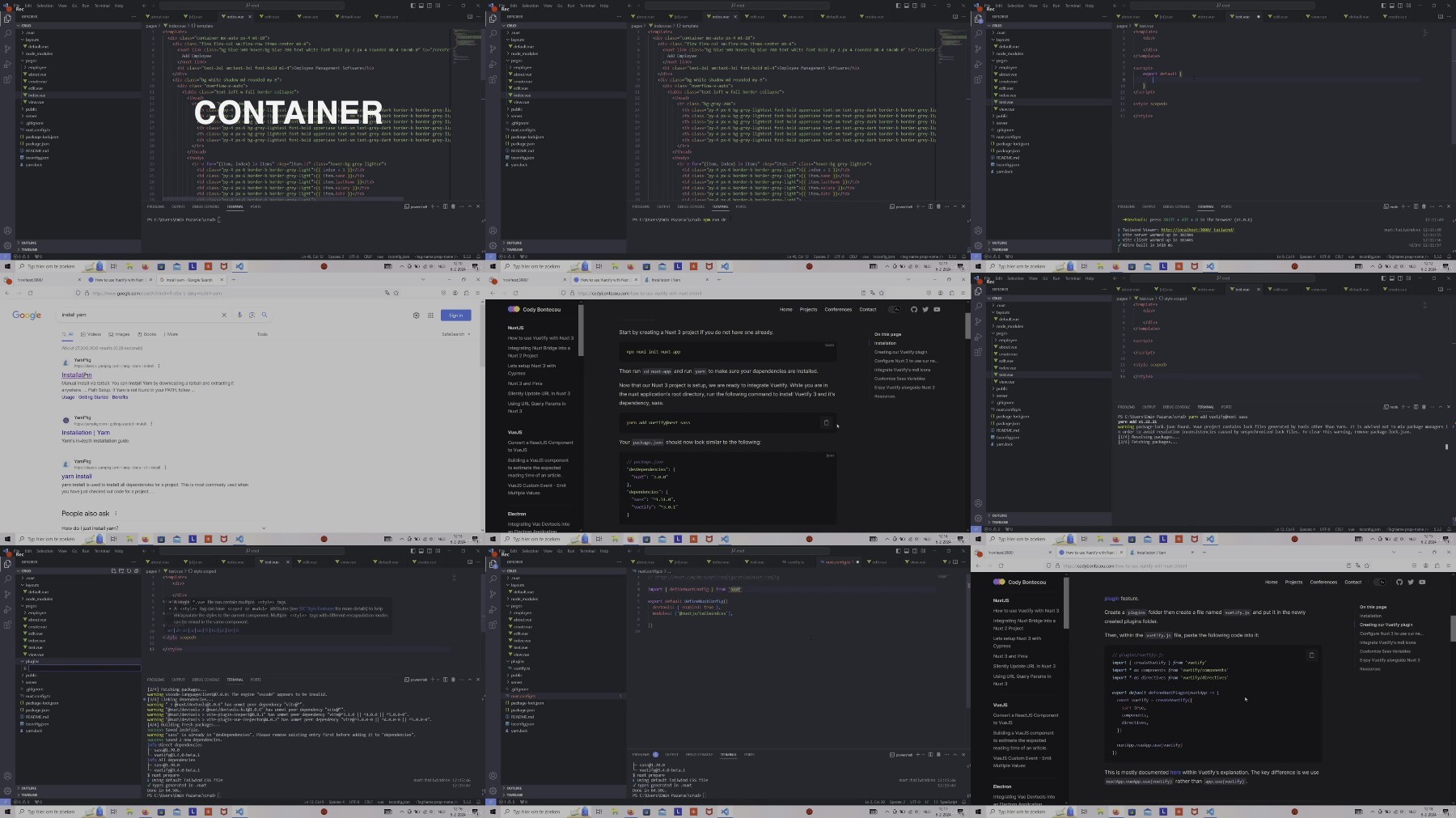1456x818 pixels.
Task: Open the GitHub icon on the 'yarn add vuetify' article page
Action: pyautogui.click(x=914, y=309)
